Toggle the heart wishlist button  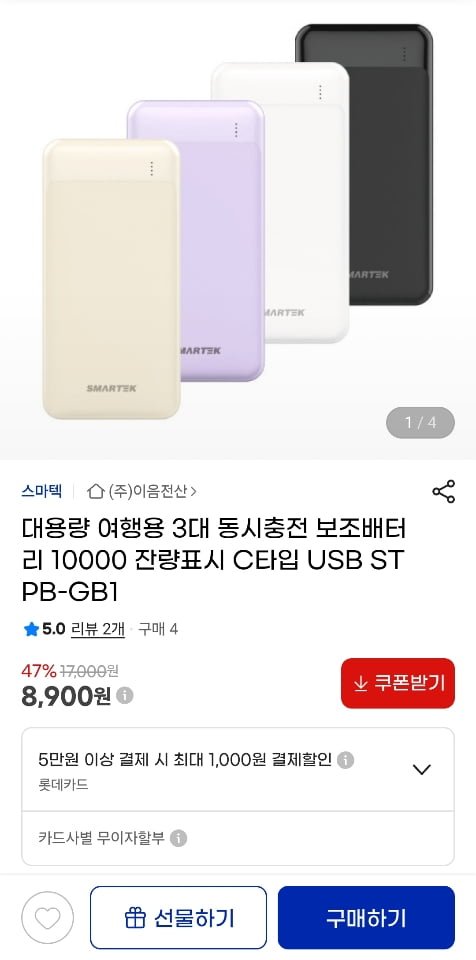pos(48,917)
